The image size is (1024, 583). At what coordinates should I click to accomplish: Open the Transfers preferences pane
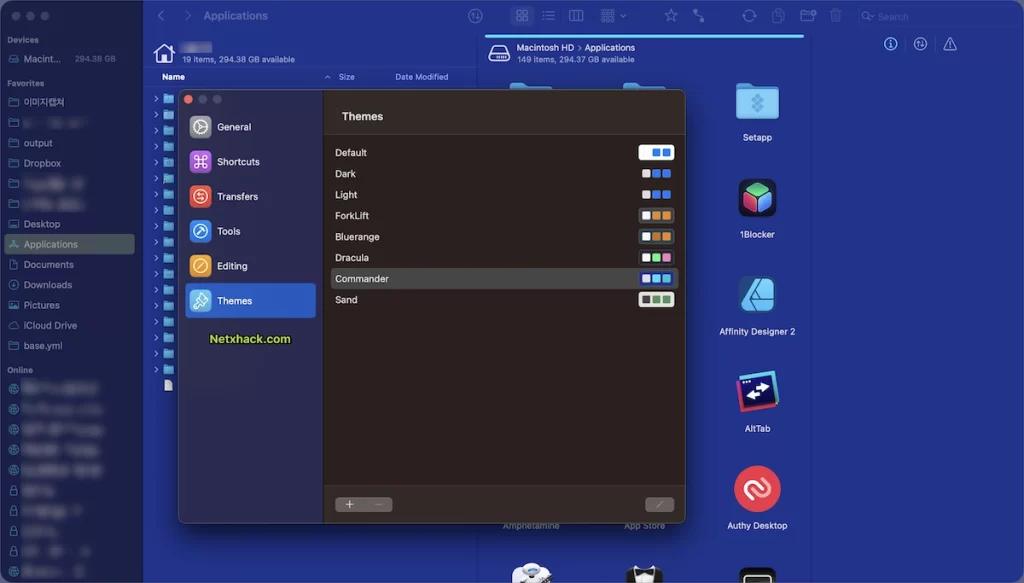click(x=250, y=196)
